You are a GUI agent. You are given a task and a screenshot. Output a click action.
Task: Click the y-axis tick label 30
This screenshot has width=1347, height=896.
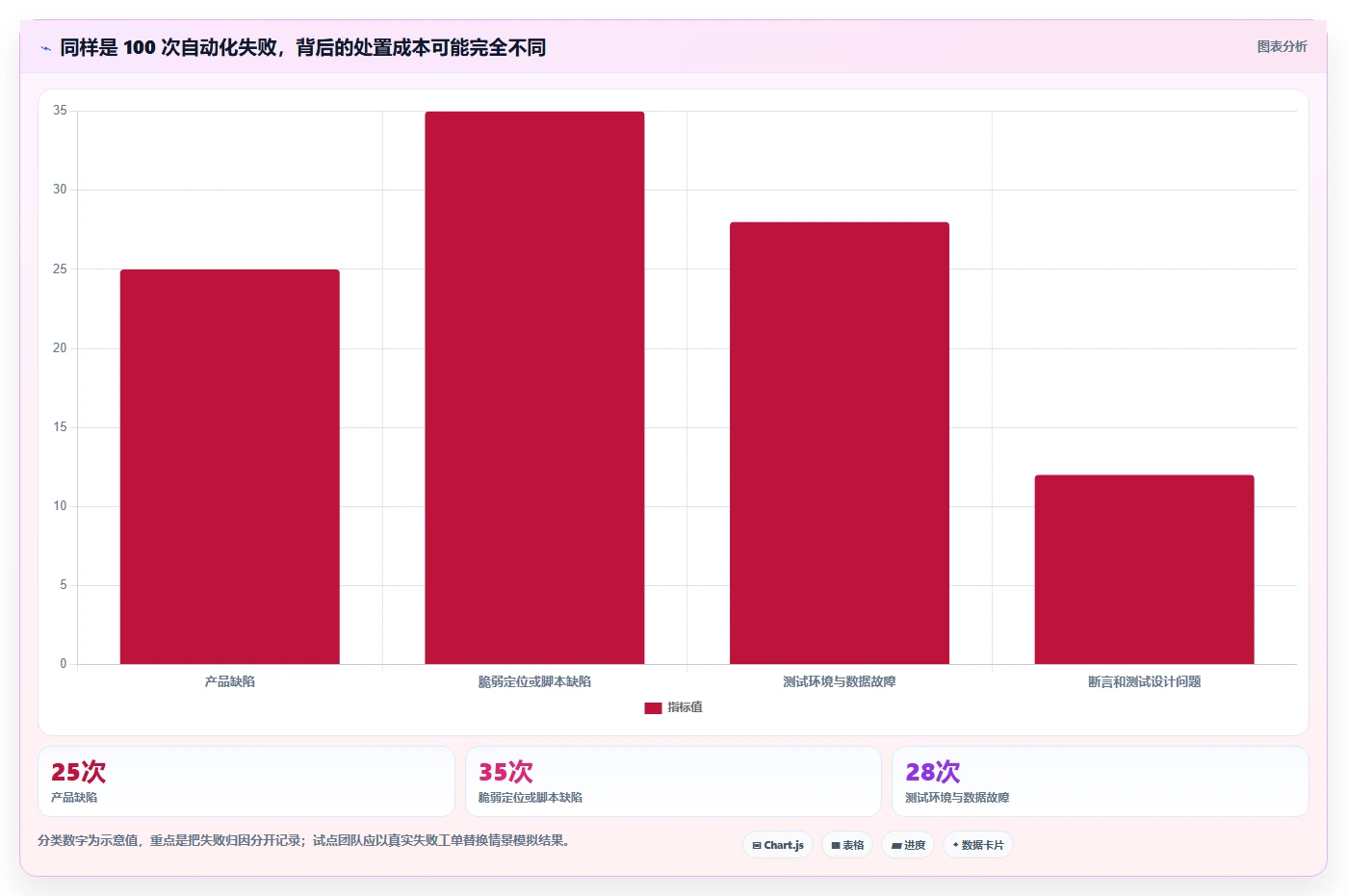click(x=60, y=190)
